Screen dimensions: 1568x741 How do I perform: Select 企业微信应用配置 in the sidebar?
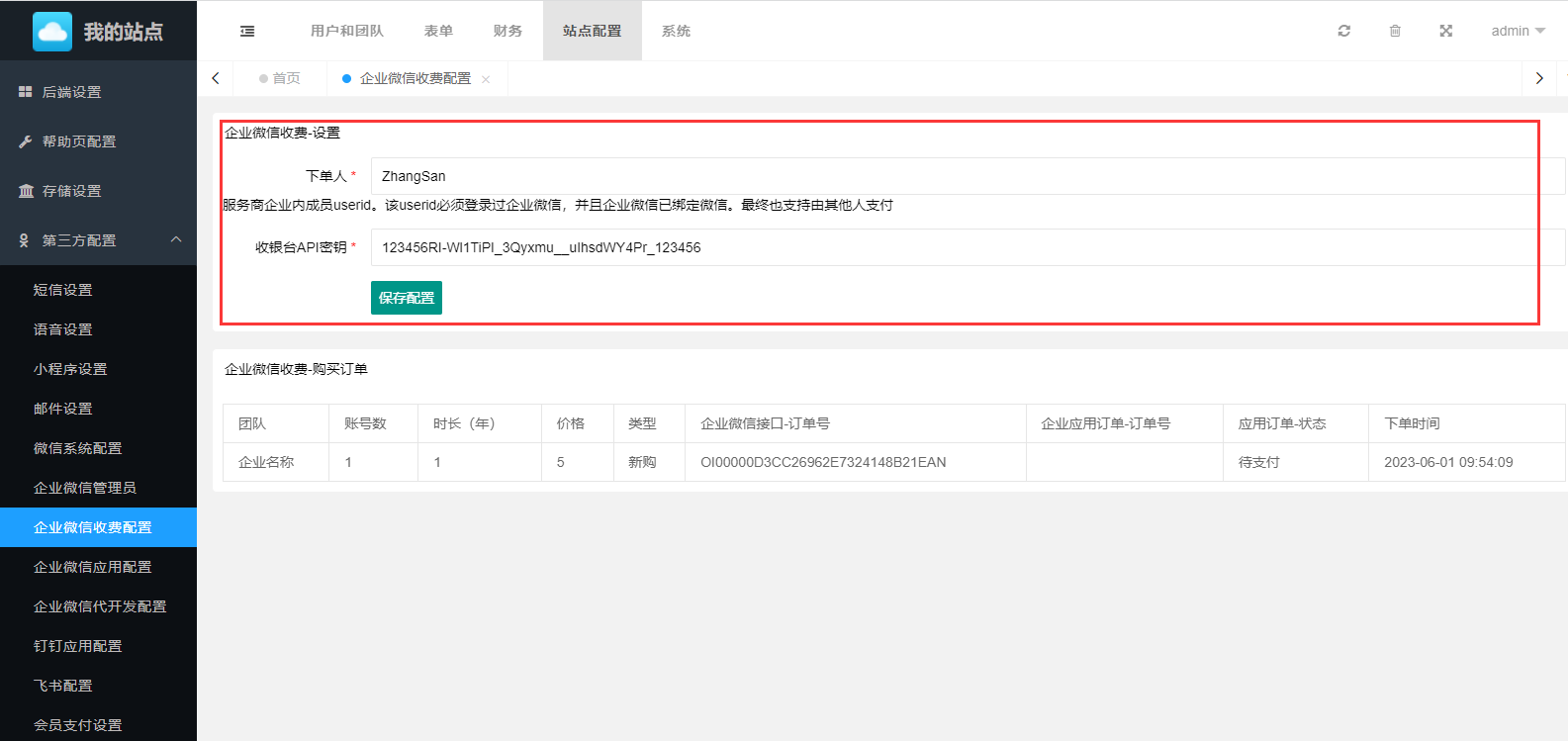click(x=93, y=567)
